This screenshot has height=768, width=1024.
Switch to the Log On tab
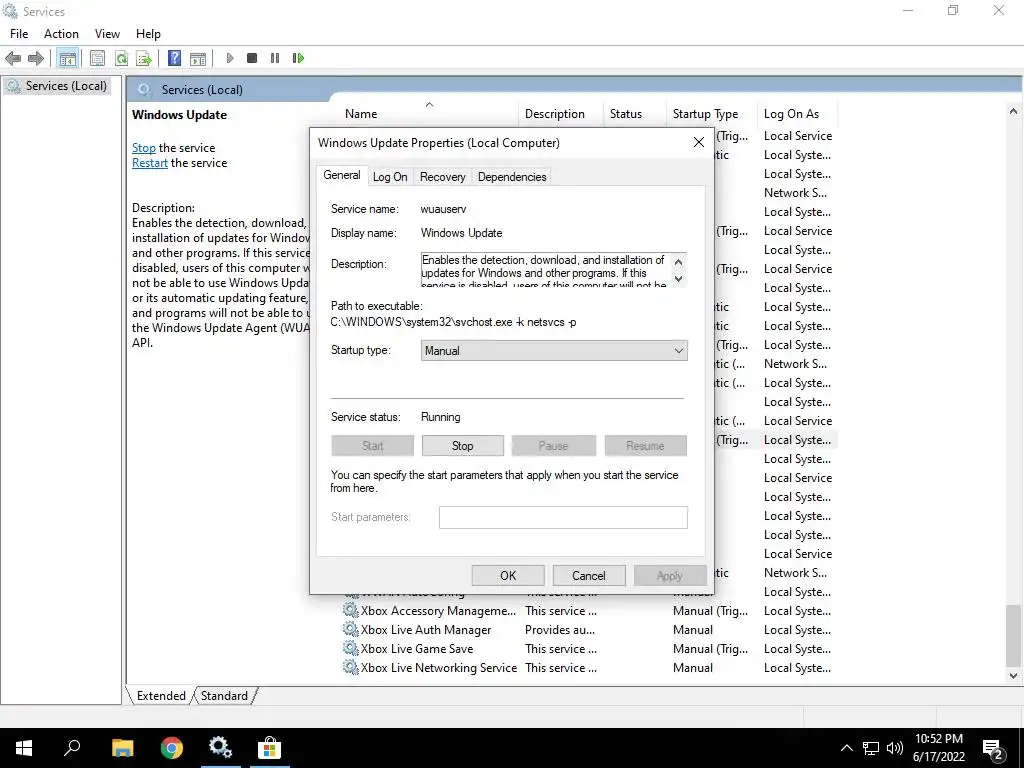tap(390, 177)
